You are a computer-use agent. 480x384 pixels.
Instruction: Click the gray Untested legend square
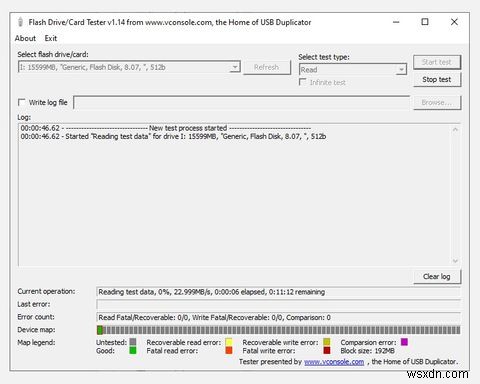133,342
